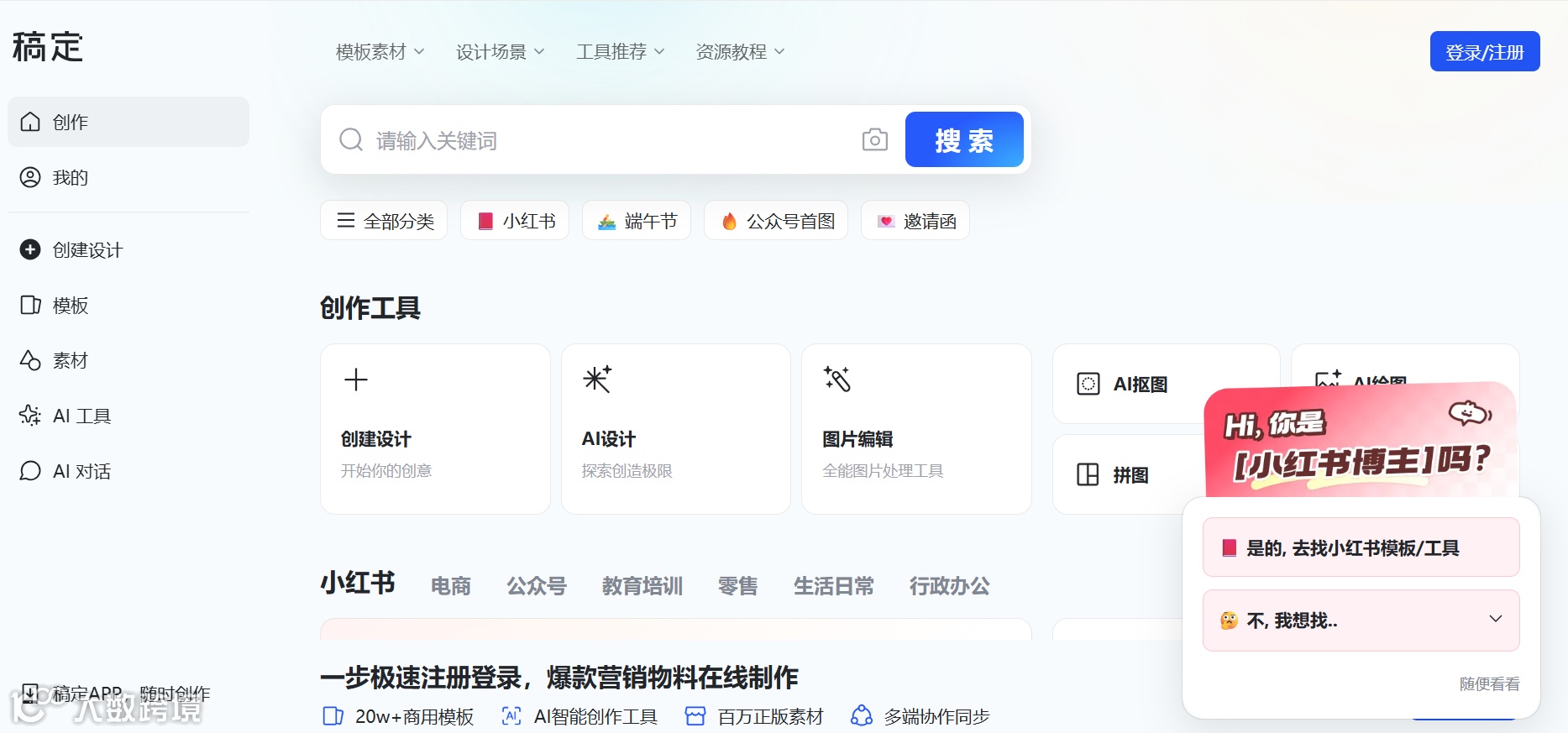Click the 拼图 collage grid icon

(1088, 474)
